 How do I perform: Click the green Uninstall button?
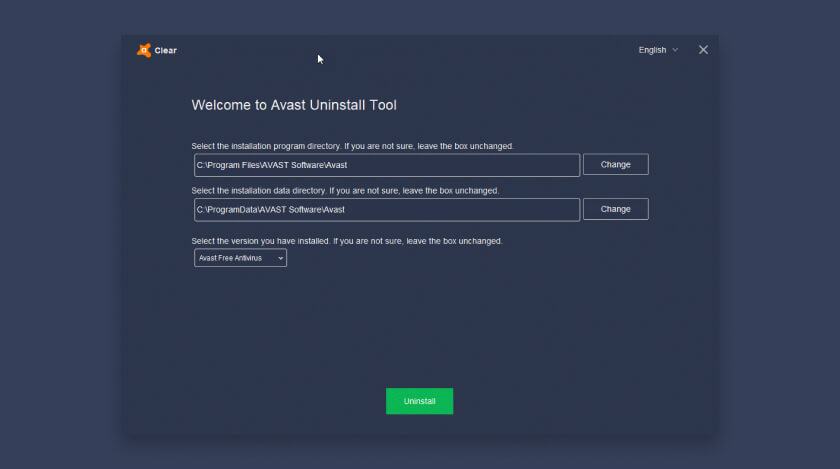tap(419, 401)
